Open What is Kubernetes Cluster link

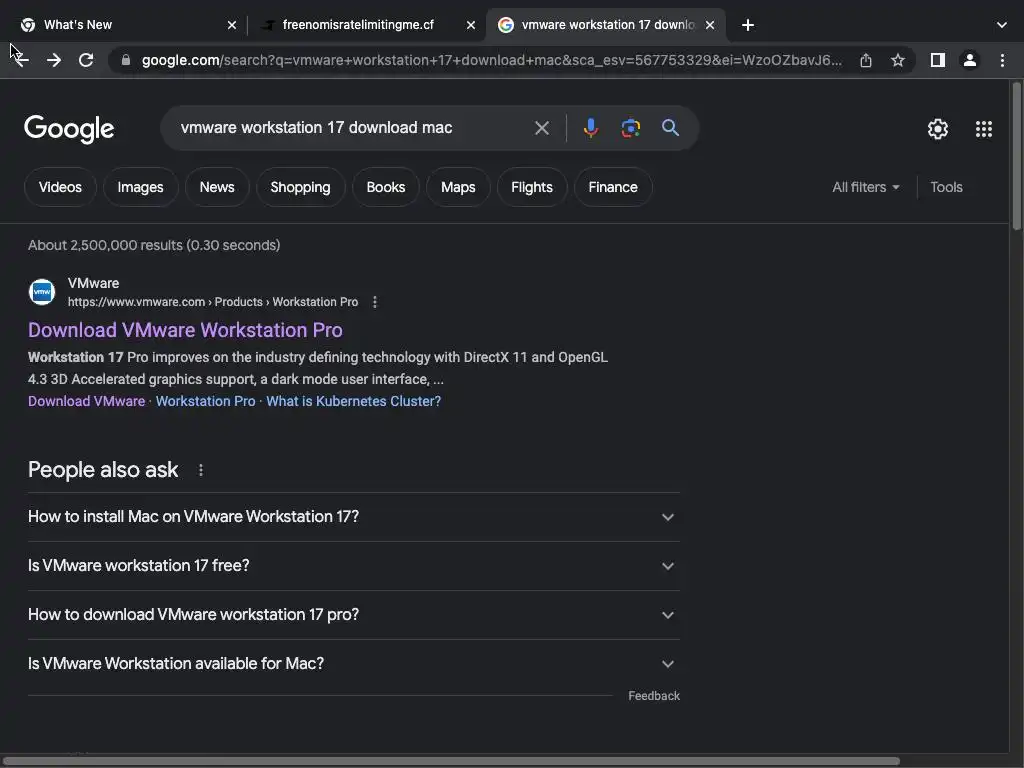pyautogui.click(x=353, y=402)
